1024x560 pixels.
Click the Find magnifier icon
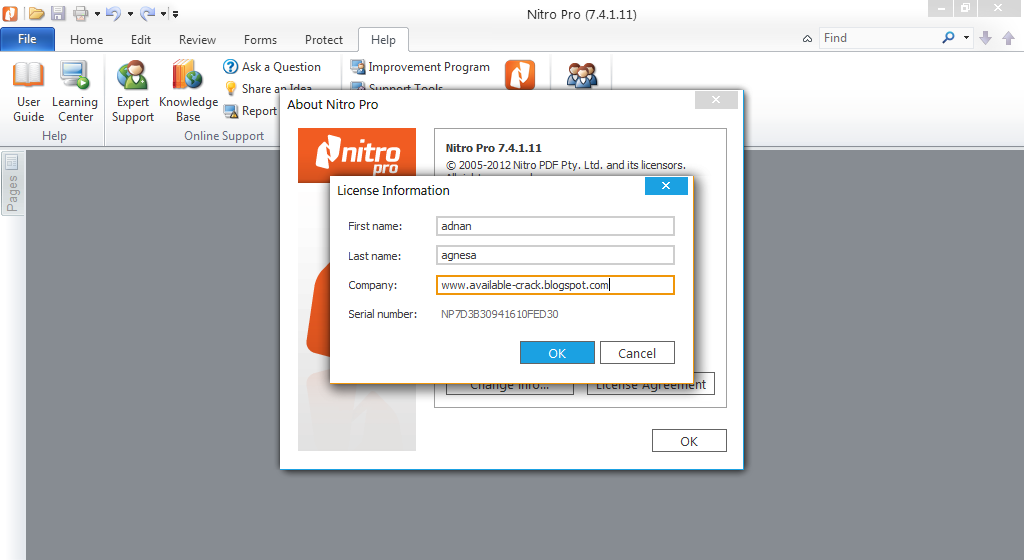coord(948,38)
